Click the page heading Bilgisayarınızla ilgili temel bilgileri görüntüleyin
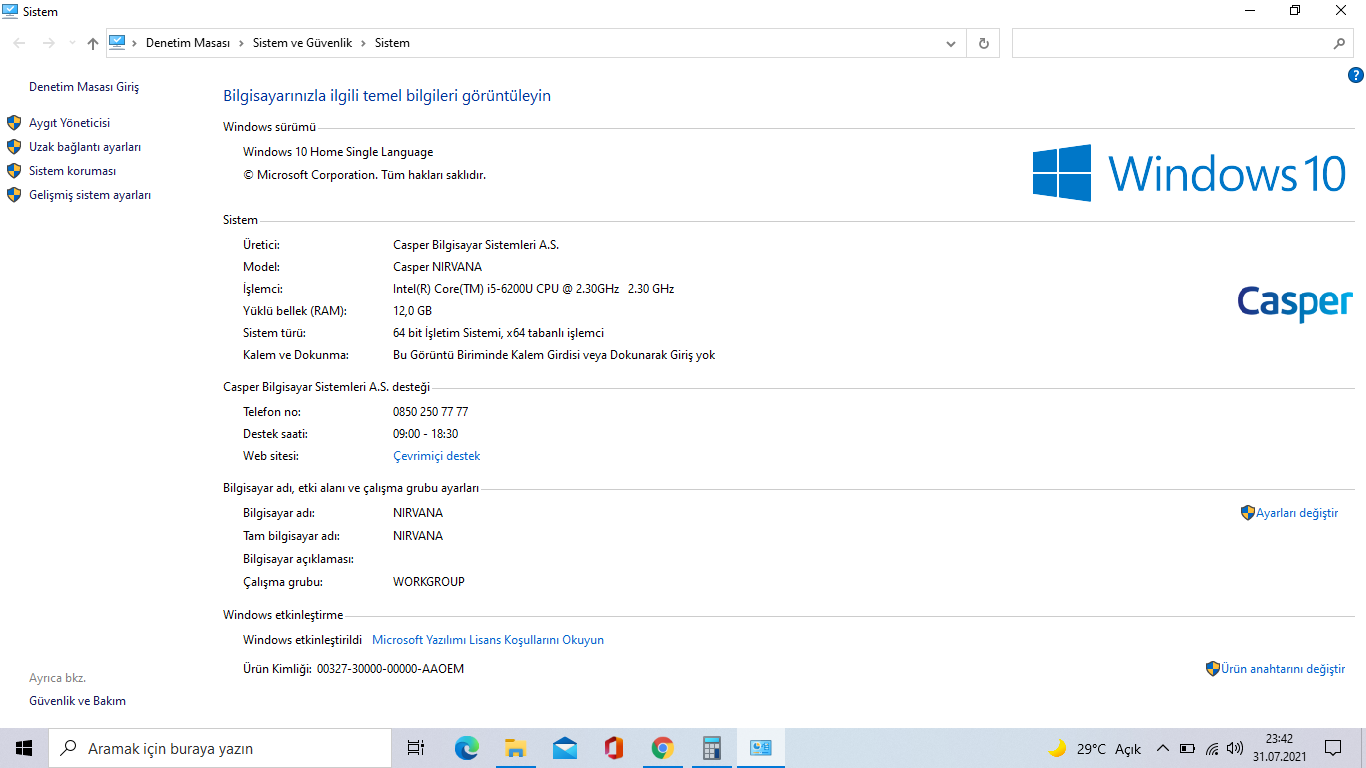This screenshot has width=1366, height=768. [x=387, y=96]
